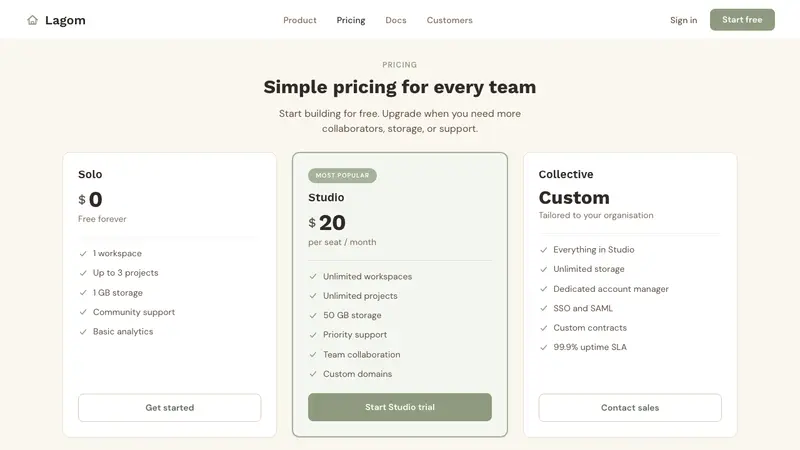Click the $20 Studio price
800x450 pixels.
[327, 222]
